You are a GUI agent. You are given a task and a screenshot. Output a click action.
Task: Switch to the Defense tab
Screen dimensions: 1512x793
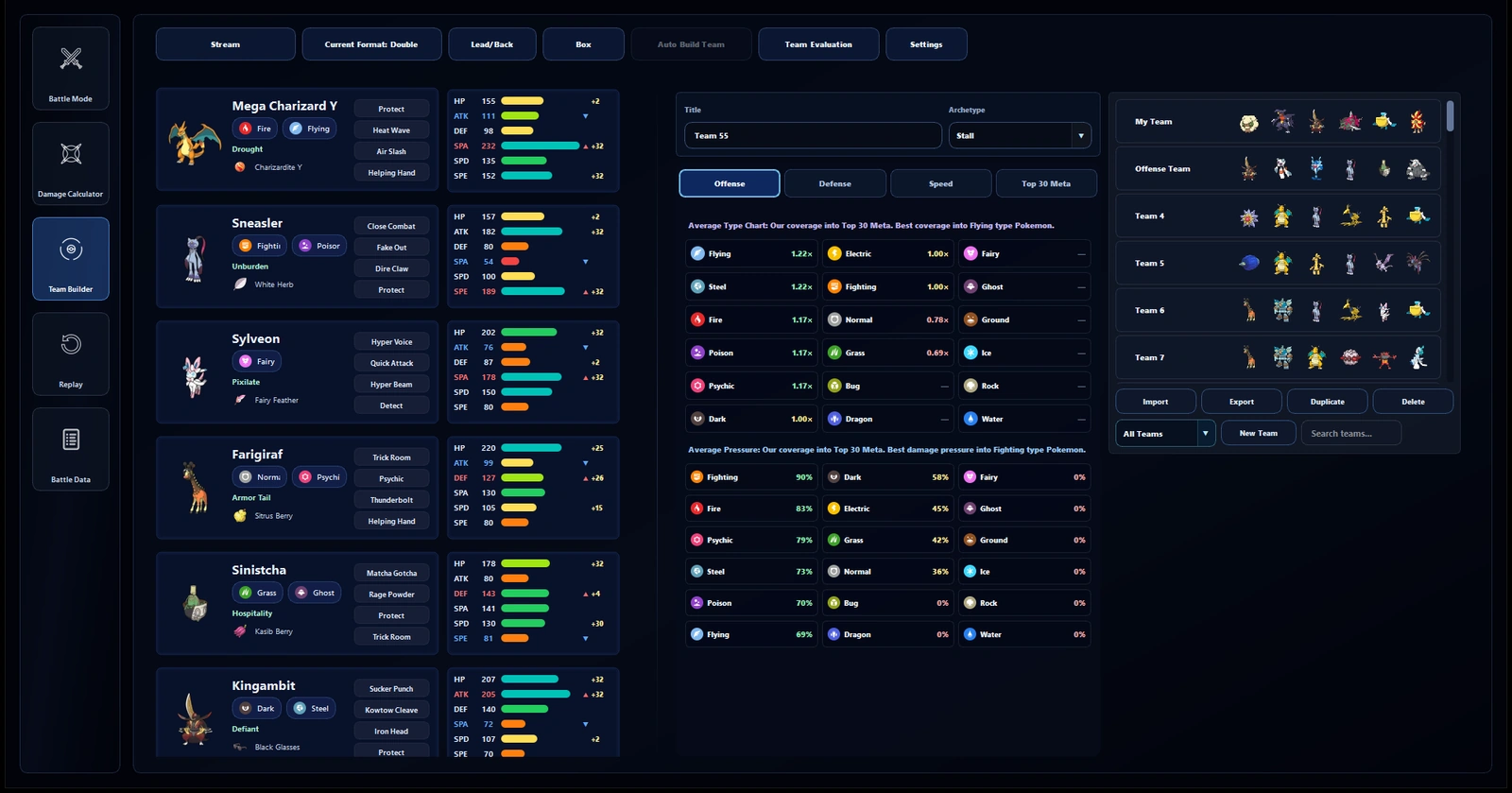tap(835, 183)
